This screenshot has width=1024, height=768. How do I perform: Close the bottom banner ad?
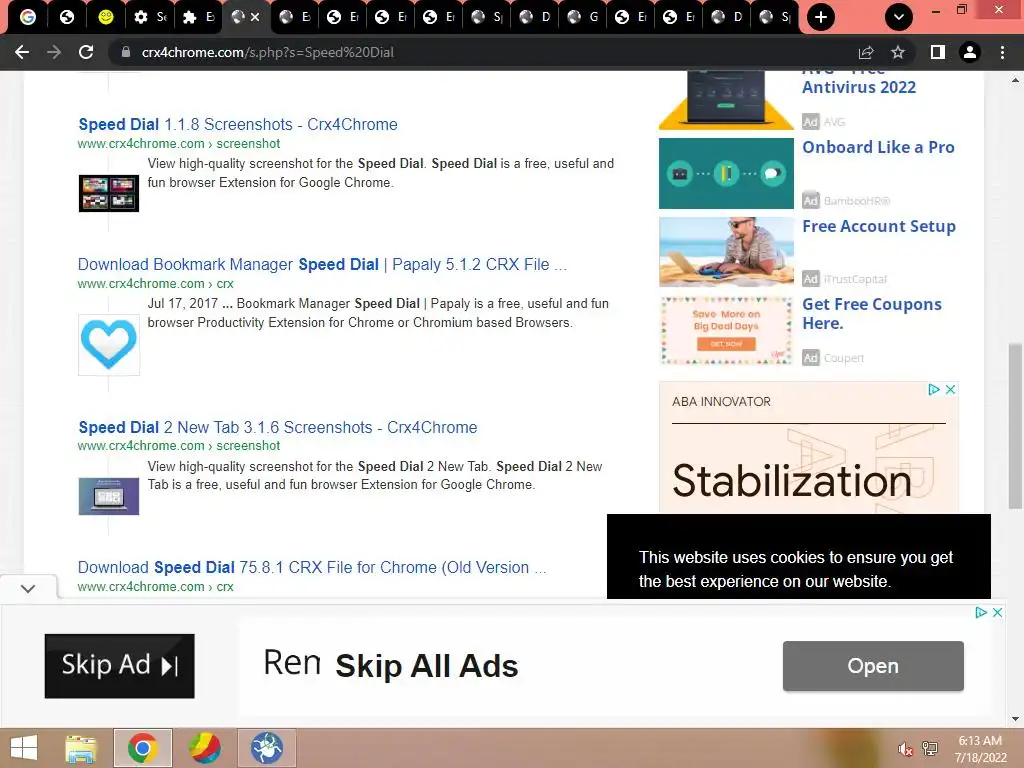[997, 613]
